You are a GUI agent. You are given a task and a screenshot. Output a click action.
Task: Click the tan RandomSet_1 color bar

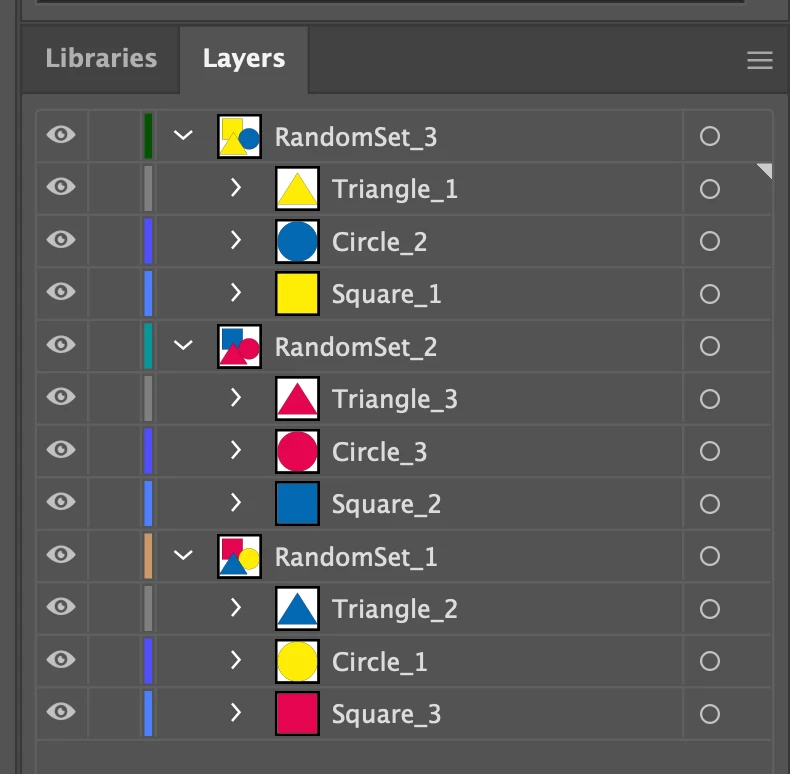tap(148, 556)
